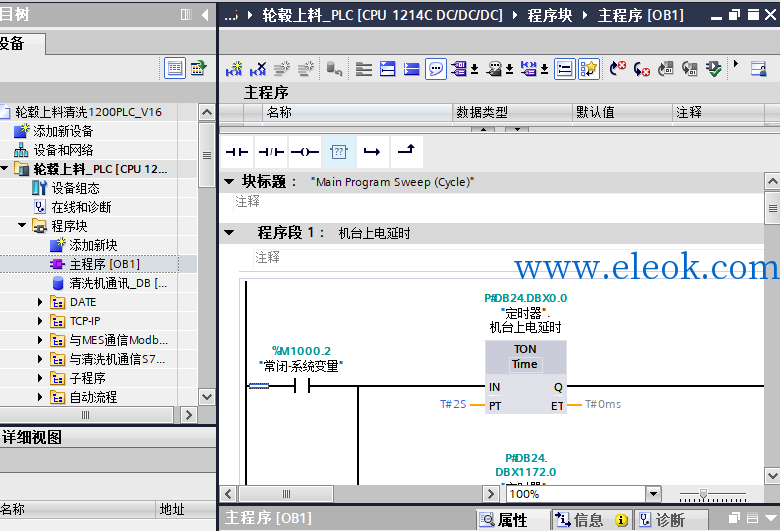
Task: Select %M1000.2 contact
Action: point(302,385)
